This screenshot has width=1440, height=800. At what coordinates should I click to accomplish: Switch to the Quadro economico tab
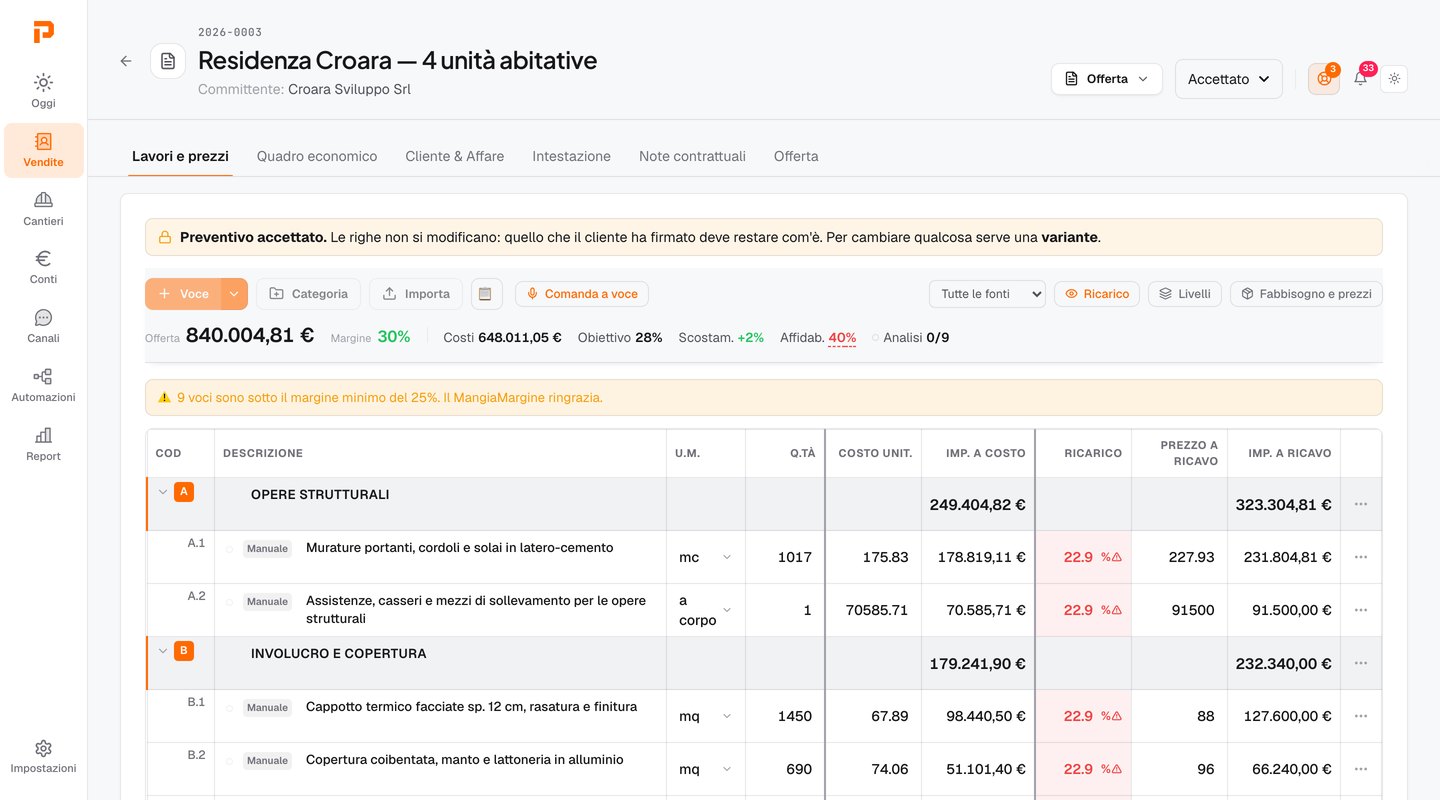pyautogui.click(x=317, y=156)
